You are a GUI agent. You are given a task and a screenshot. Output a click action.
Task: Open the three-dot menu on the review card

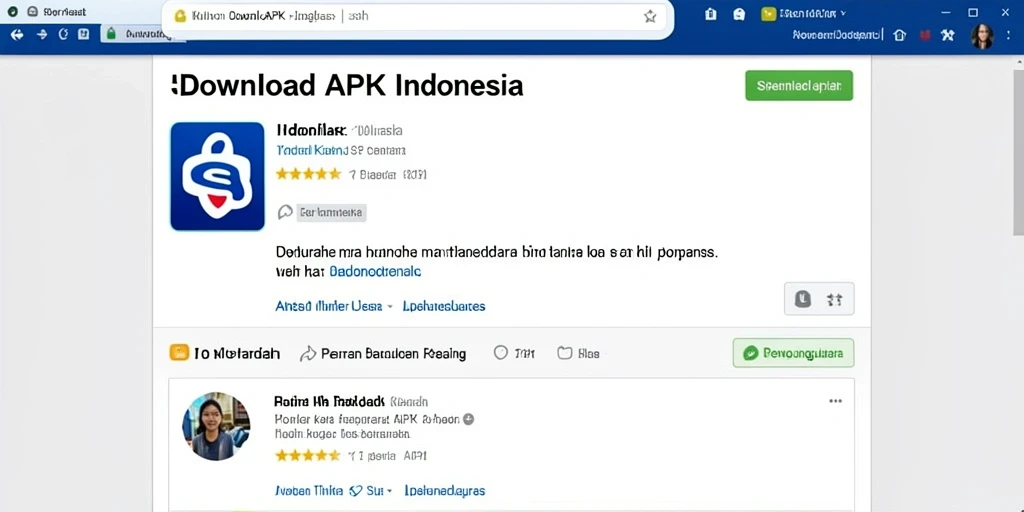835,401
